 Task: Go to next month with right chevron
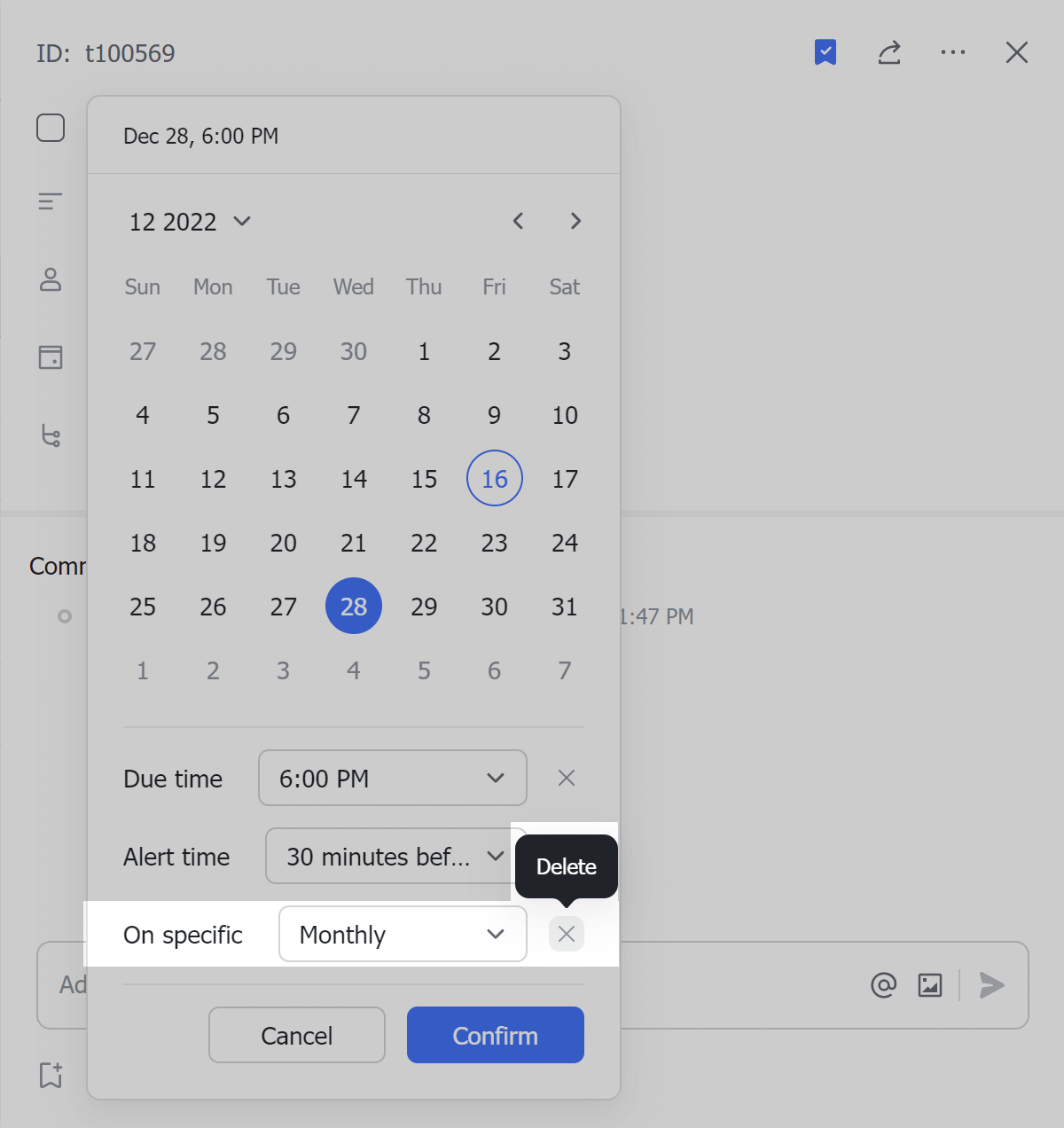pos(575,221)
